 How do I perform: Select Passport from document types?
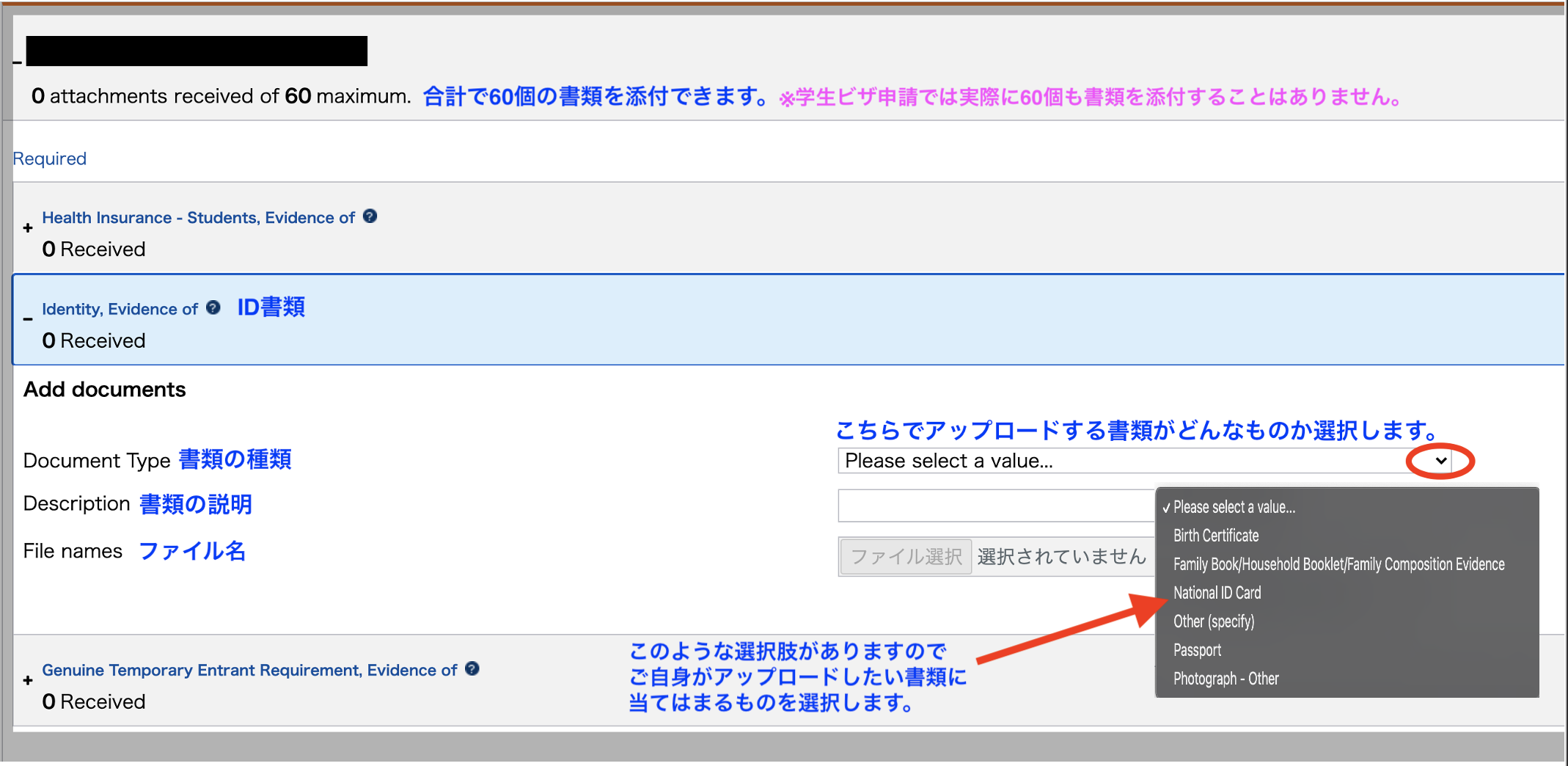1197,650
